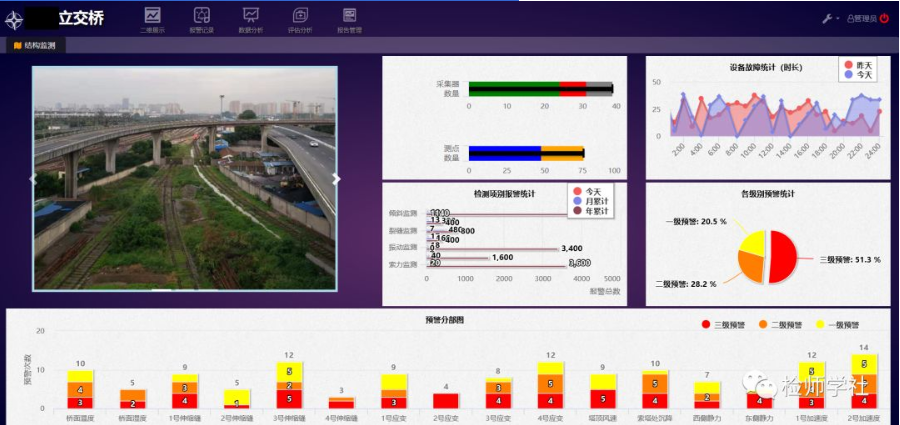Click the compass logo icon at top left
900x425 pixels.
pos(15,20)
